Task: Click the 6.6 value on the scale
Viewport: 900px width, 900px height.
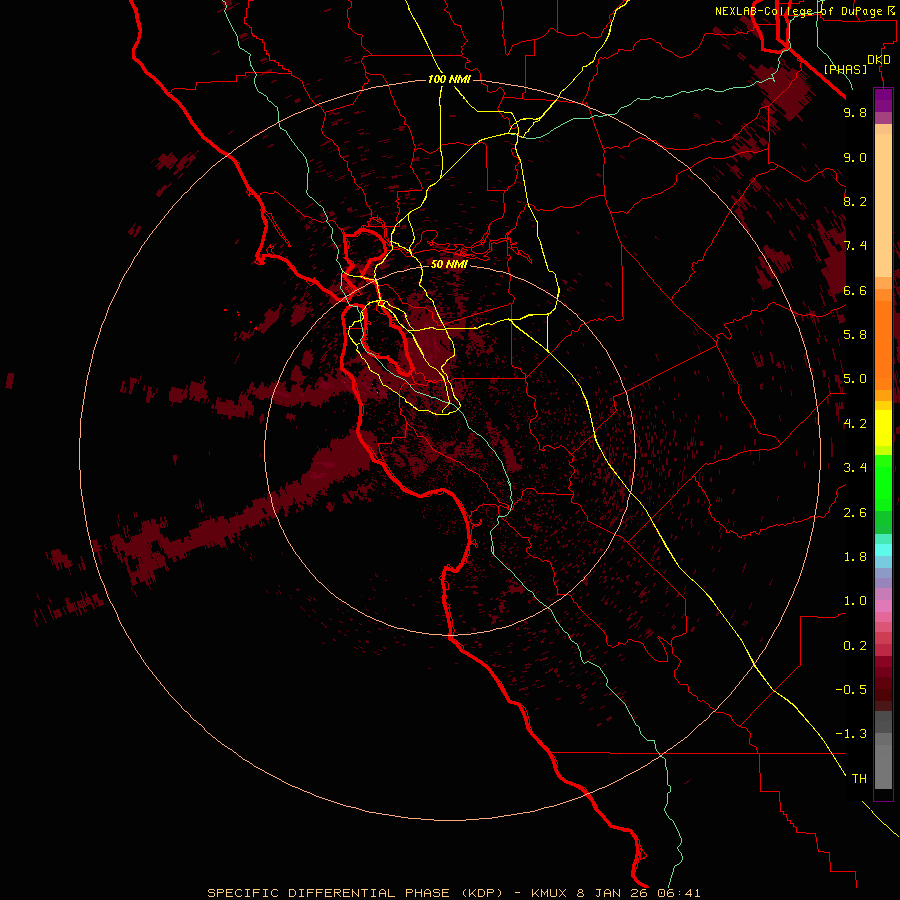Action: coord(855,290)
